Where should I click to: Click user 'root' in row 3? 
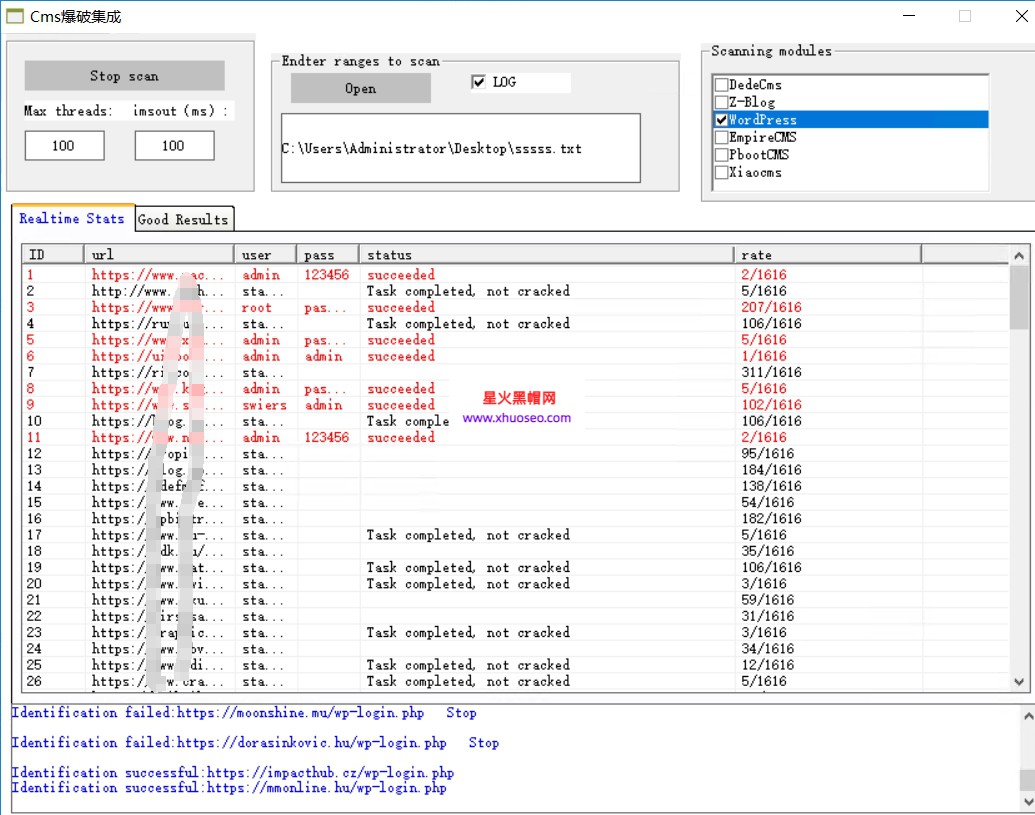[x=257, y=308]
